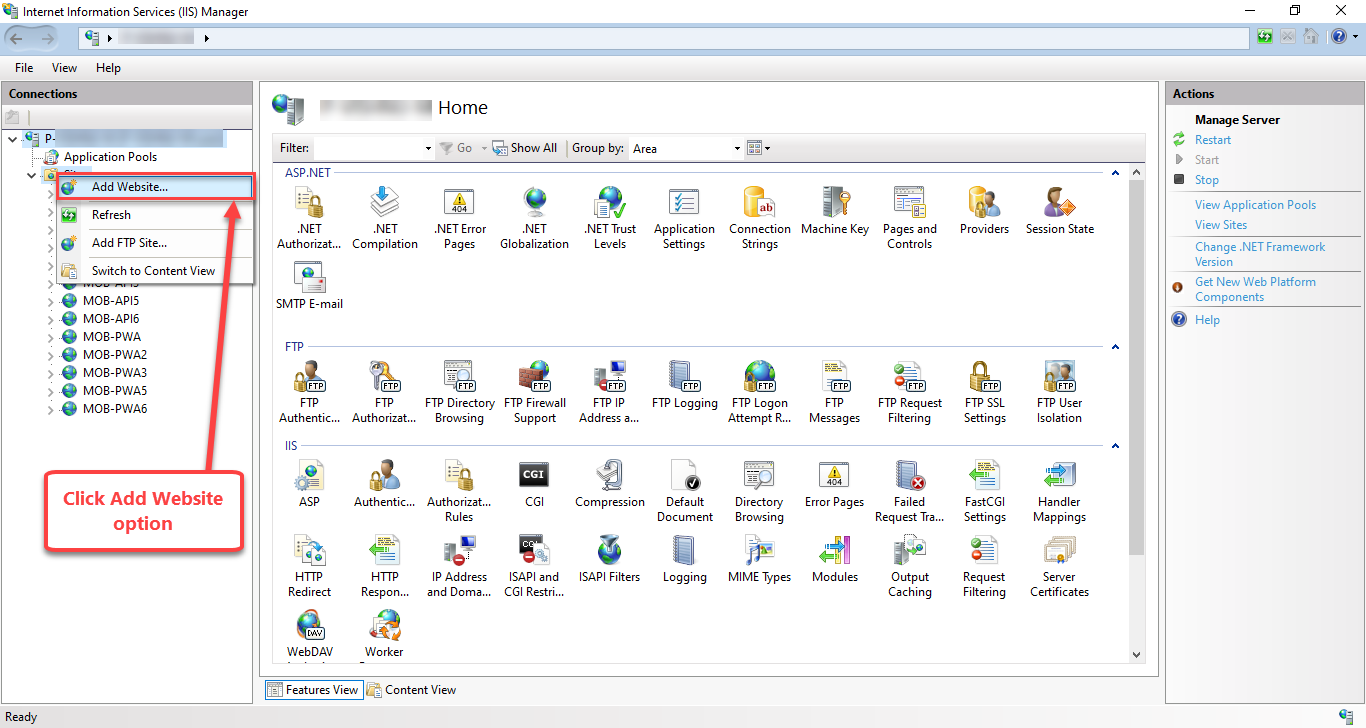Screen dimensions: 1366x728
Task: Open View Application Pools
Action: pyautogui.click(x=1255, y=204)
